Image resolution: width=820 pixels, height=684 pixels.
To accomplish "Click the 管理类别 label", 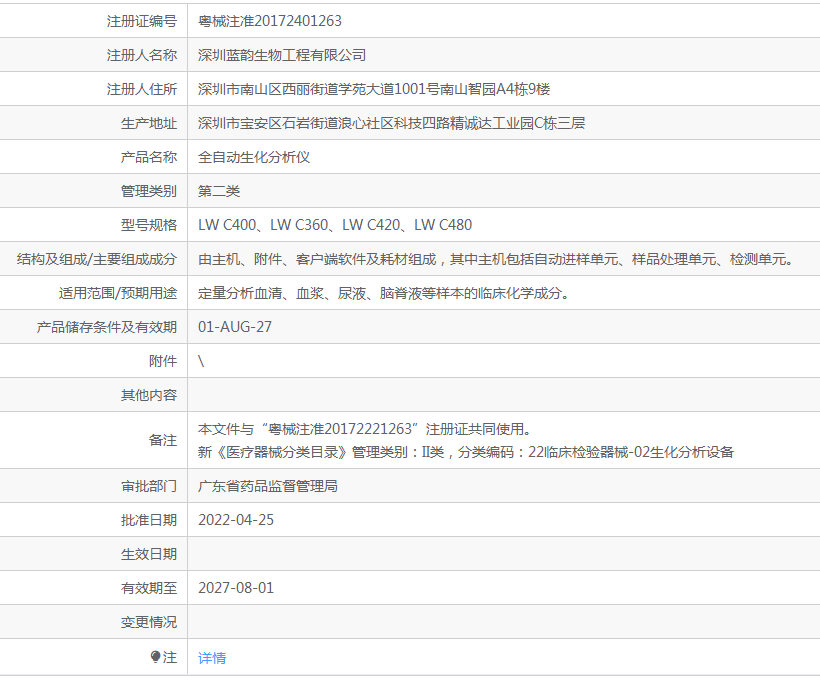I will 149,191.
